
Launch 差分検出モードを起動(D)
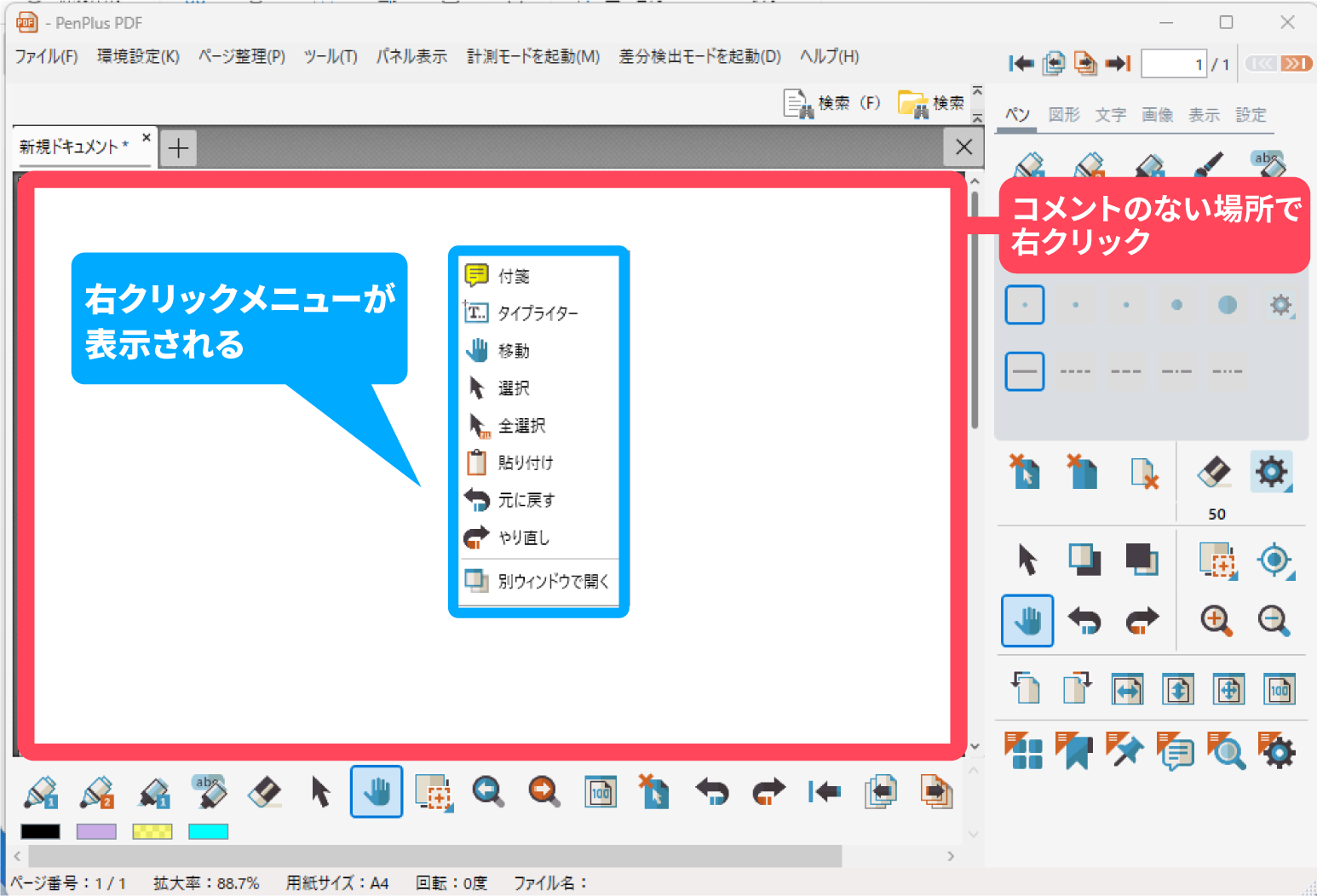pyautogui.click(x=699, y=56)
